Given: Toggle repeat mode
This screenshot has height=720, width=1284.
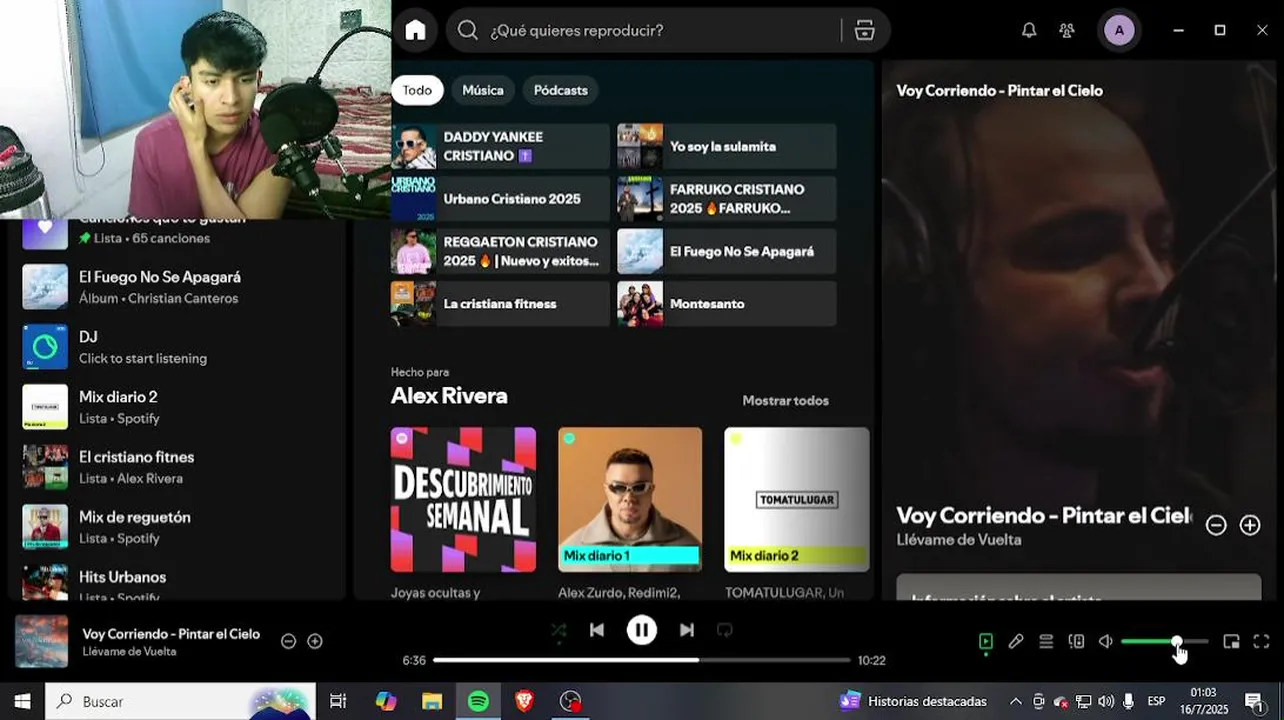Looking at the screenshot, I should (x=725, y=630).
